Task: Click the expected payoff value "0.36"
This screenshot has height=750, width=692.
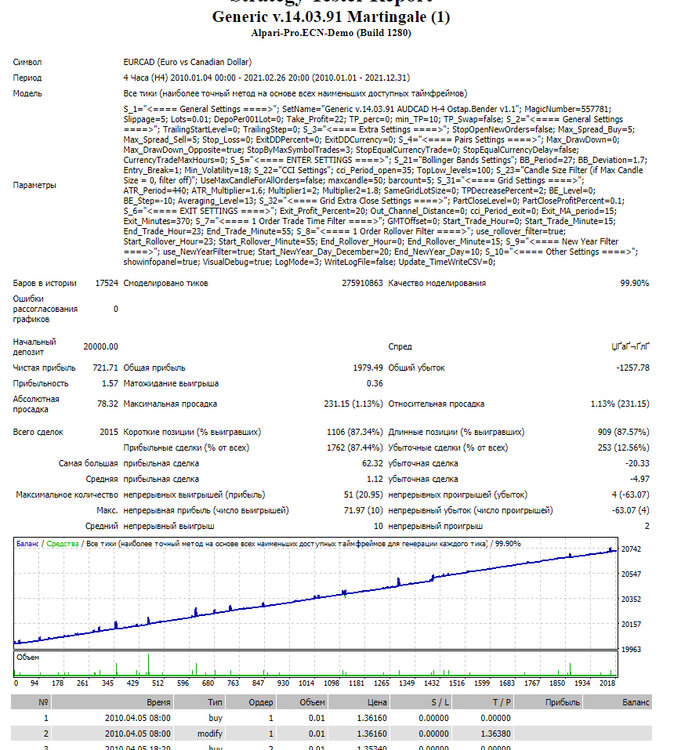Action: pyautogui.click(x=375, y=384)
